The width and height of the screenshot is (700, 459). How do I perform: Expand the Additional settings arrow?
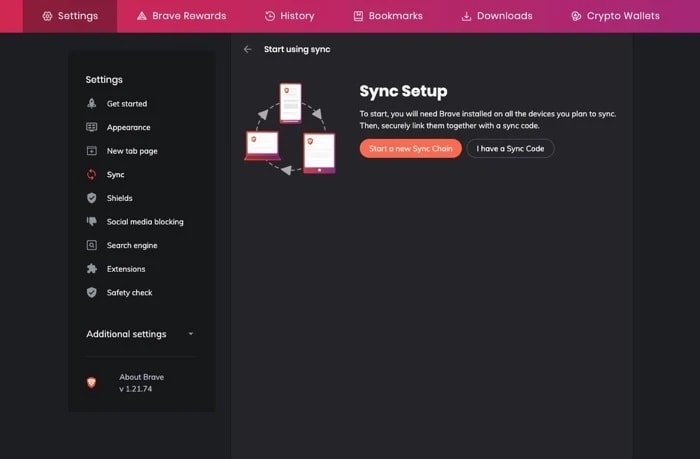point(191,334)
